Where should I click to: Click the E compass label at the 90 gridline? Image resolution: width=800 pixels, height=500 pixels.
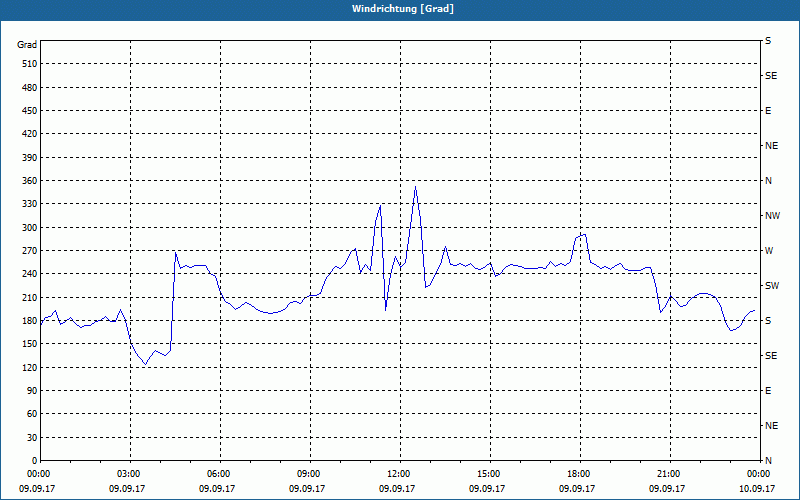click(768, 391)
